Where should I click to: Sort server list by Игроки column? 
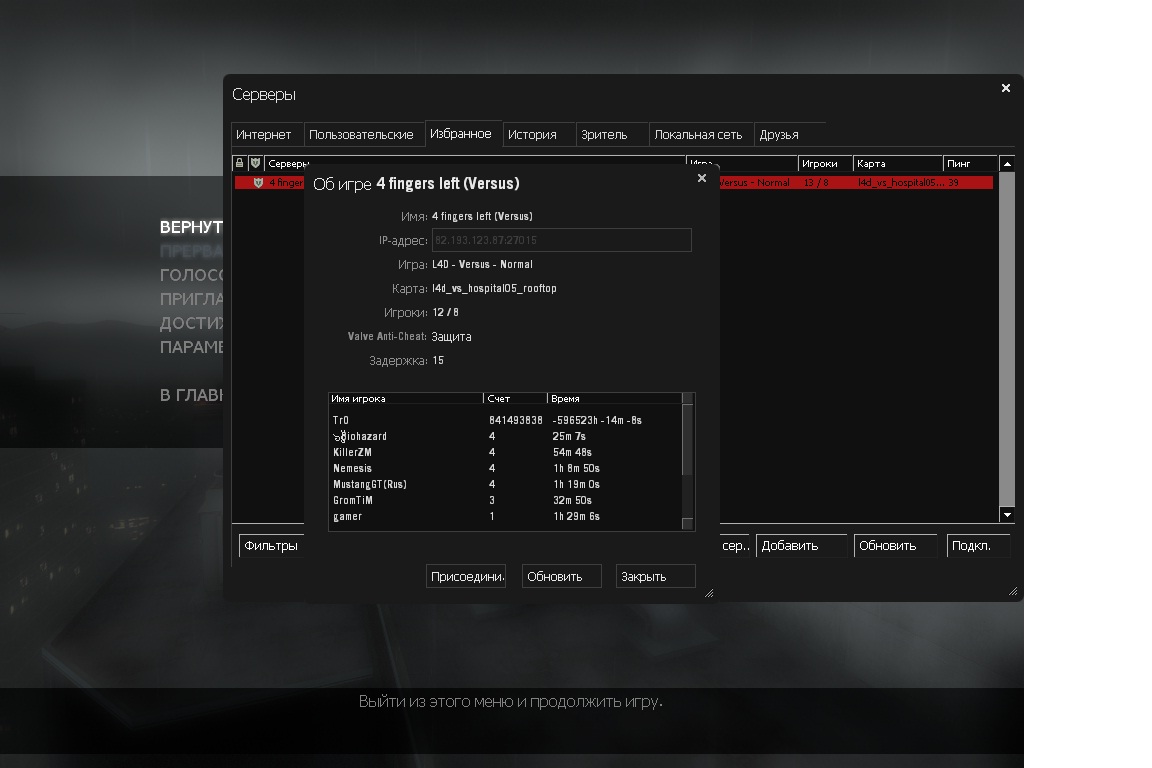[x=825, y=163]
